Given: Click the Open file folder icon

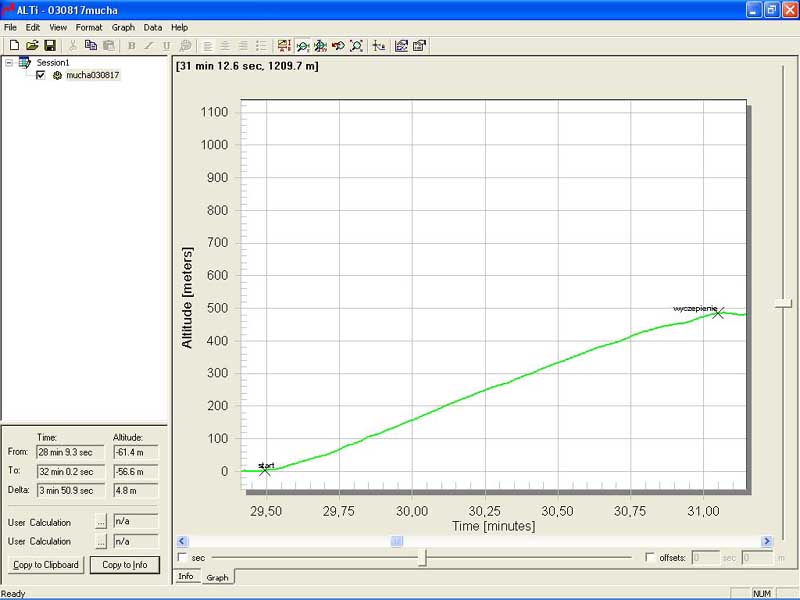Looking at the screenshot, I should coord(32,46).
